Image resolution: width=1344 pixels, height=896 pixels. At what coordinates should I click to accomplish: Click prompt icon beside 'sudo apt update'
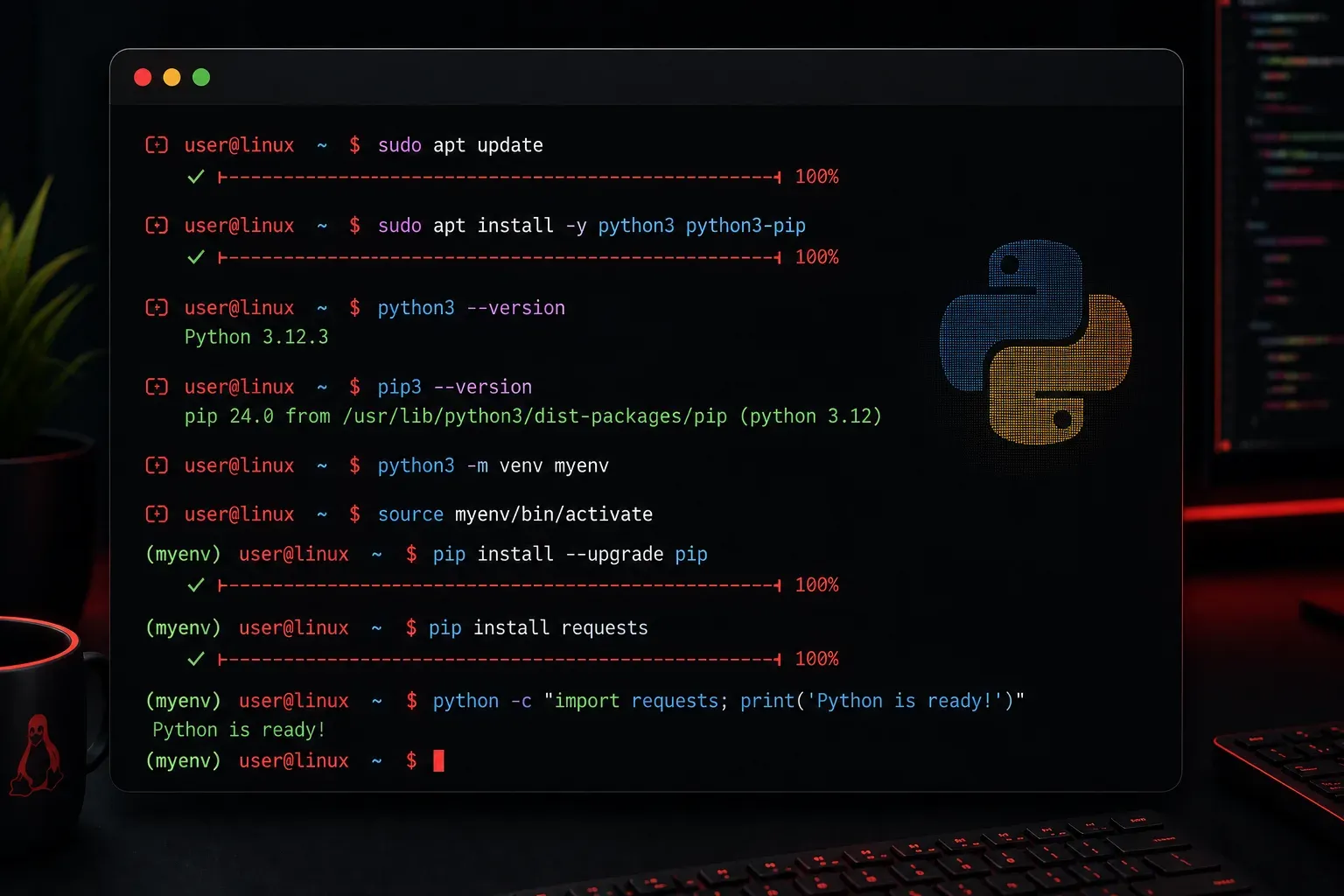[157, 144]
